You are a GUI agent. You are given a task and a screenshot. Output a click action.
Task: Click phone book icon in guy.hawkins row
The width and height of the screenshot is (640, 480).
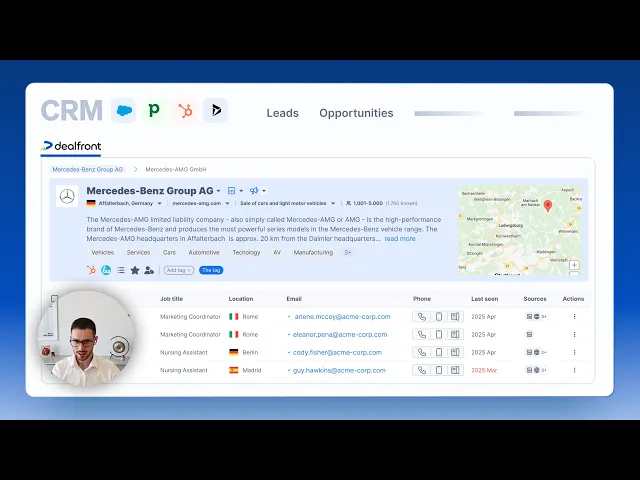[x=455, y=370]
